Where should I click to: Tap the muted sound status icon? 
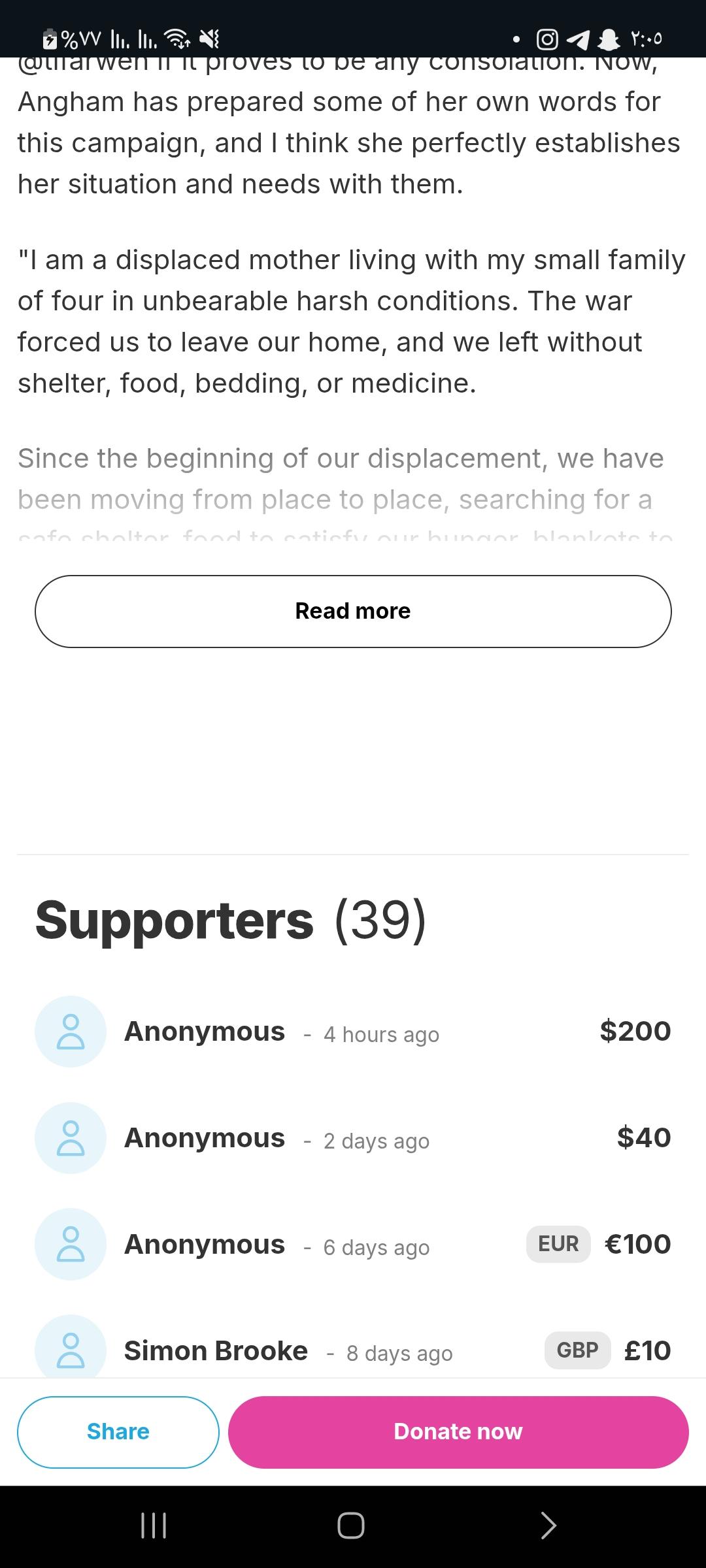pyautogui.click(x=209, y=40)
